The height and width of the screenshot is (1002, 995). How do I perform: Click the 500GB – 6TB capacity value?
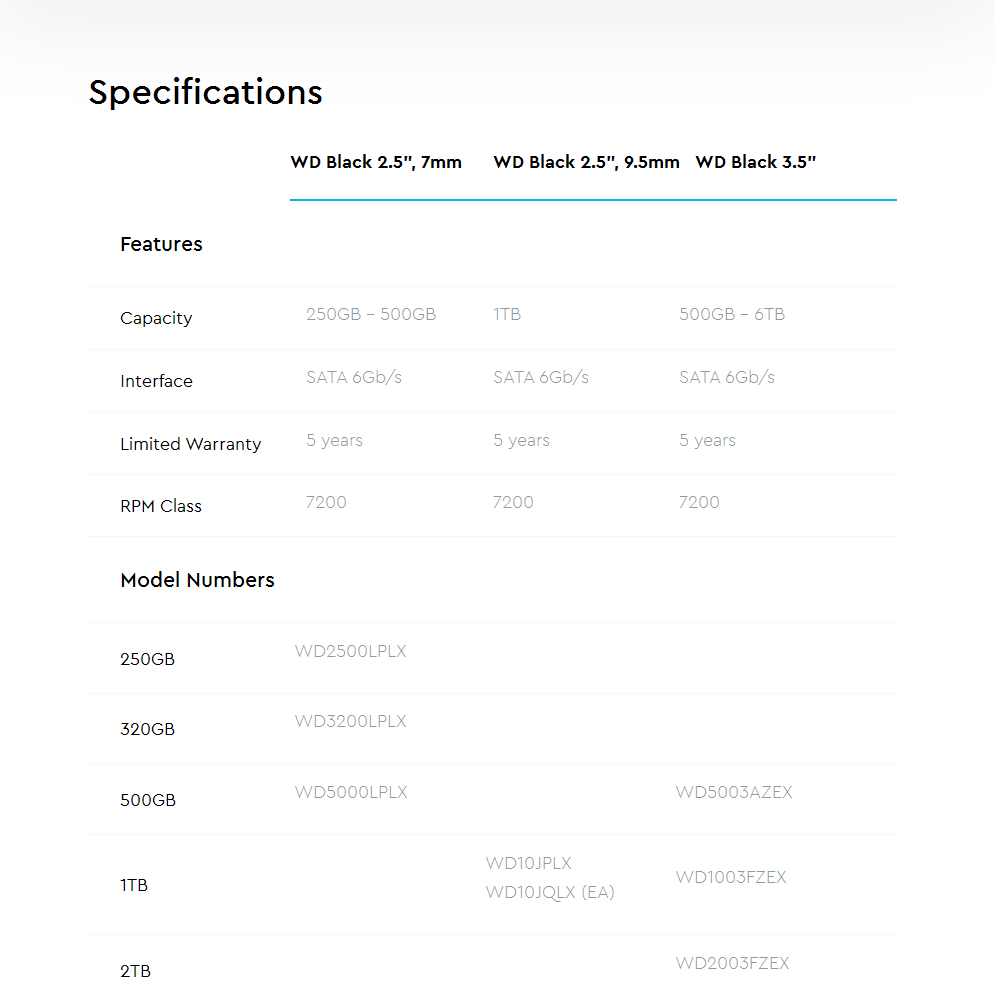pos(732,314)
